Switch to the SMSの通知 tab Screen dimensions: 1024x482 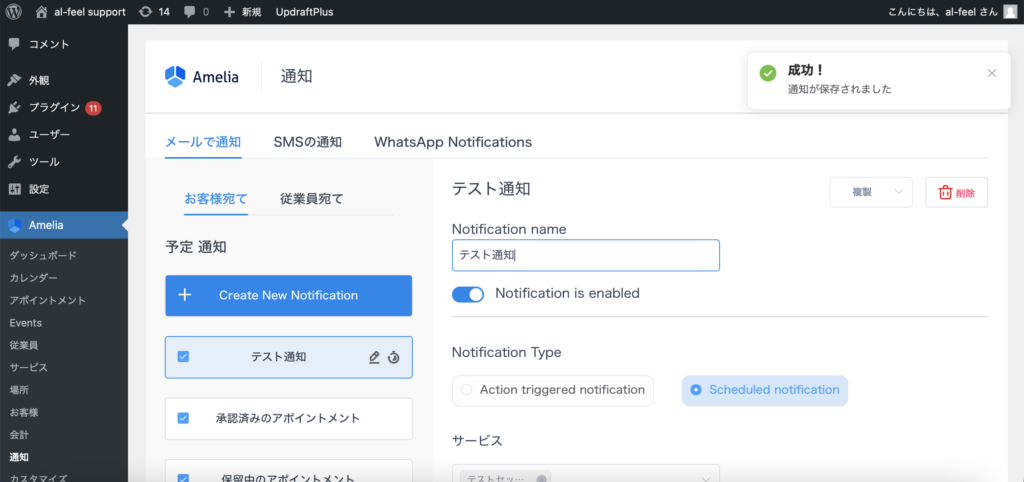307,142
